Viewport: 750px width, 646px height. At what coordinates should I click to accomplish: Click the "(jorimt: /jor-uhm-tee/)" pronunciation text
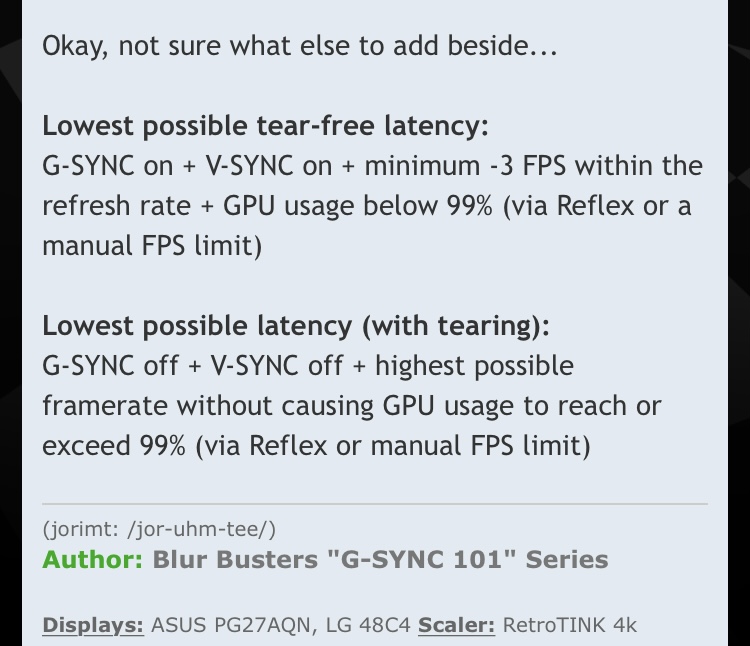159,529
